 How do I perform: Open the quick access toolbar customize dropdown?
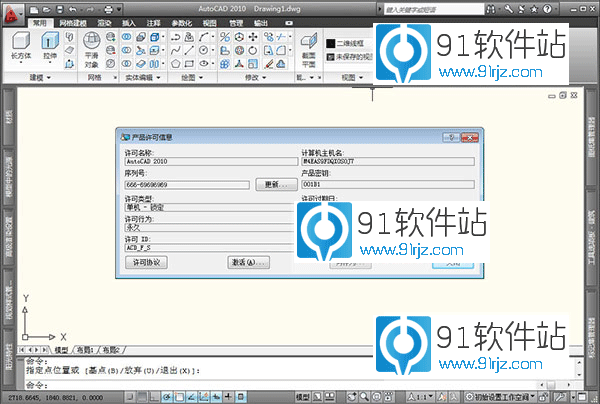click(119, 9)
